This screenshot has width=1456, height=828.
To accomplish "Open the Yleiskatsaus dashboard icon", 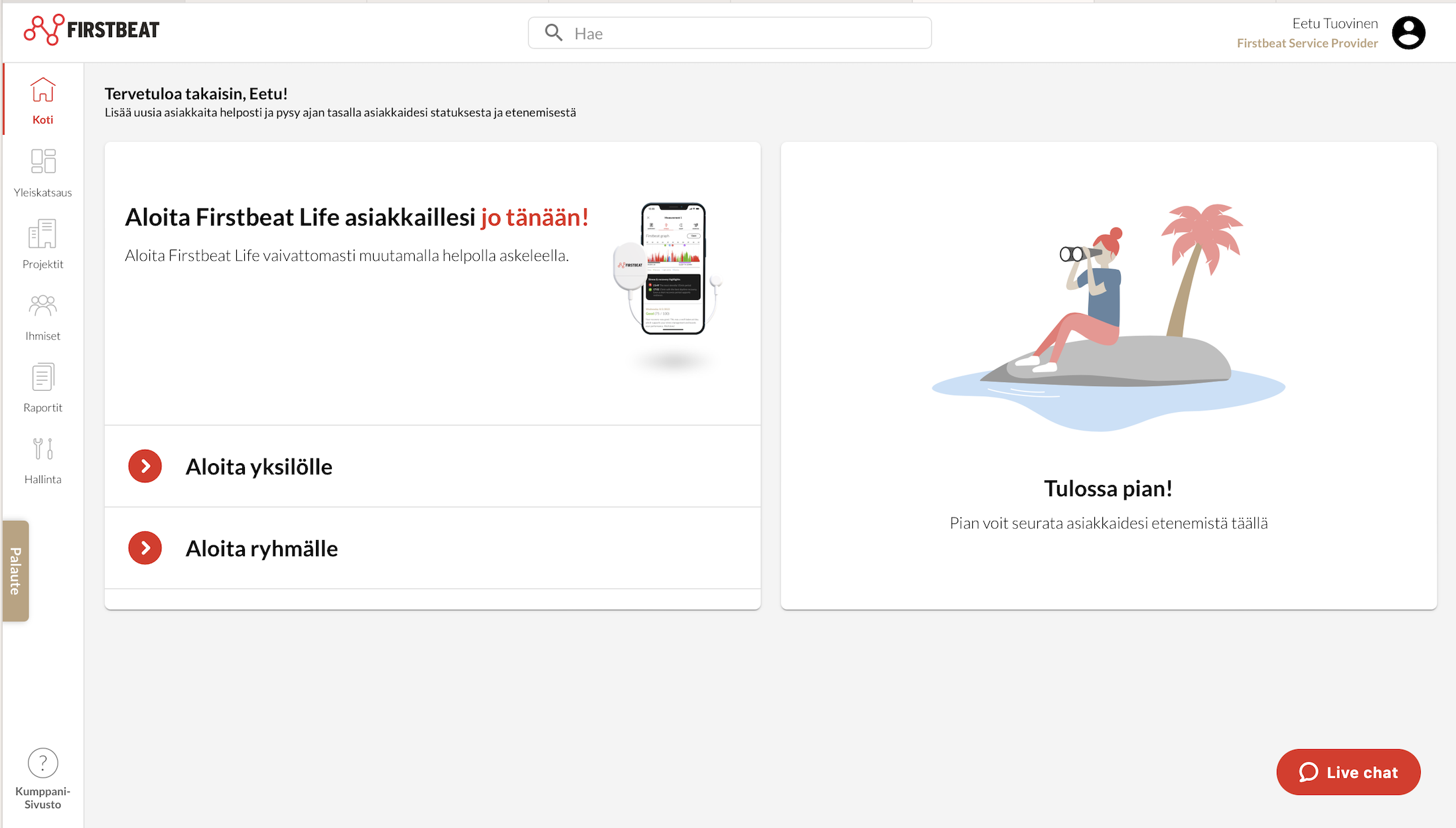I will (x=43, y=161).
